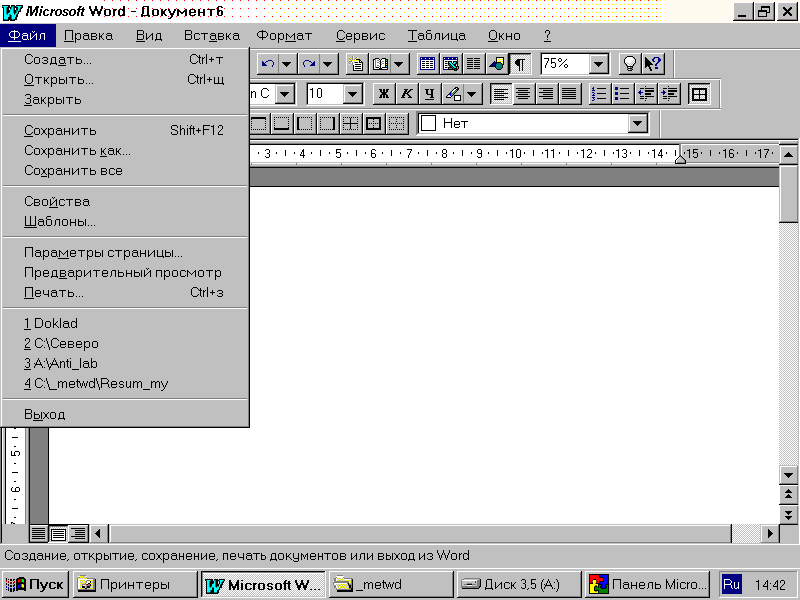Choose 'Параметры страницы...' menu entry
800x600 pixels.
pyautogui.click(x=103, y=252)
